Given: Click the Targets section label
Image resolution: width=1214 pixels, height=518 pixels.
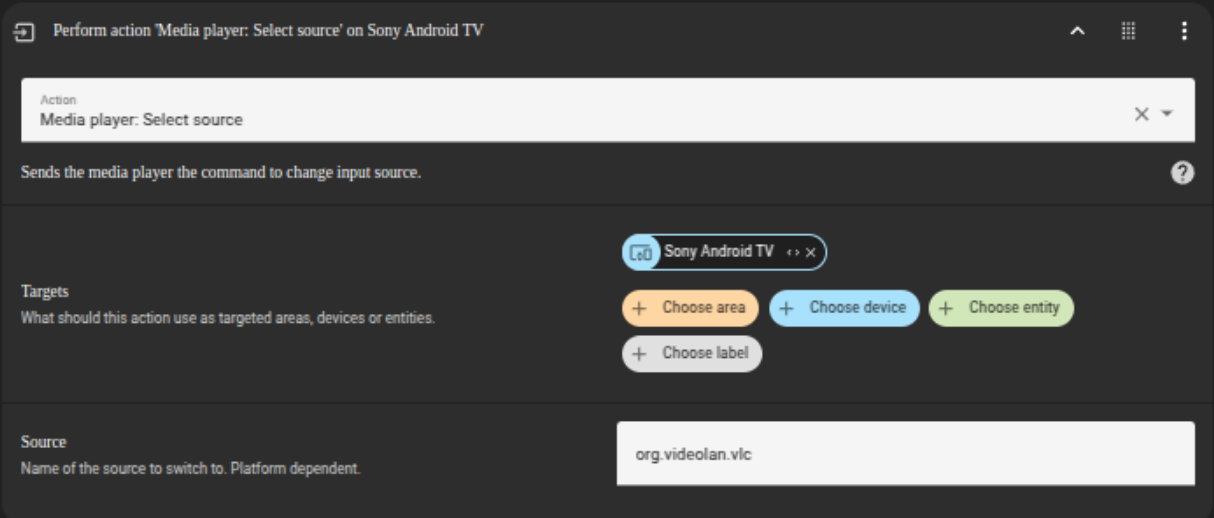Looking at the screenshot, I should [45, 292].
